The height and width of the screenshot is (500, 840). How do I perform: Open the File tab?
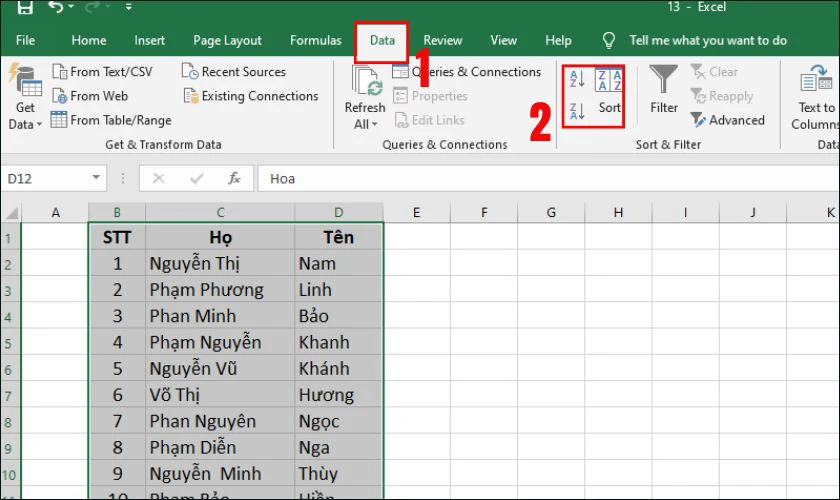coord(25,40)
